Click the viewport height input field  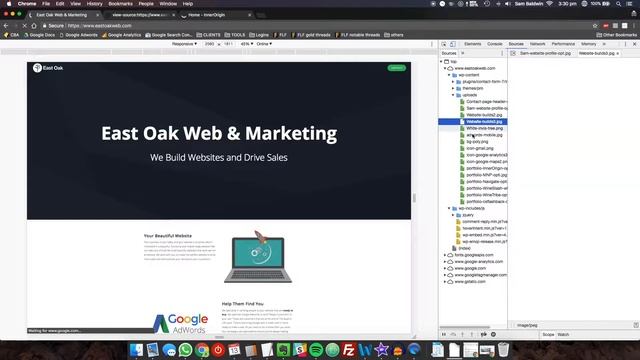tap(228, 44)
